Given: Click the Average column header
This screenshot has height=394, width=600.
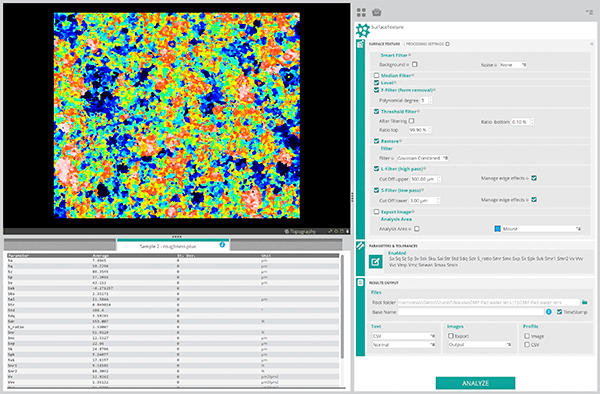Looking at the screenshot, I should [x=101, y=255].
